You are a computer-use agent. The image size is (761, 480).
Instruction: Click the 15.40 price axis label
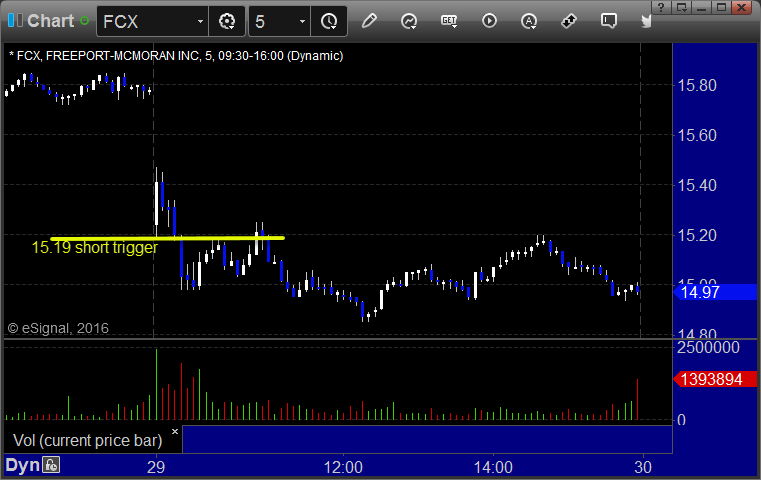click(x=697, y=185)
